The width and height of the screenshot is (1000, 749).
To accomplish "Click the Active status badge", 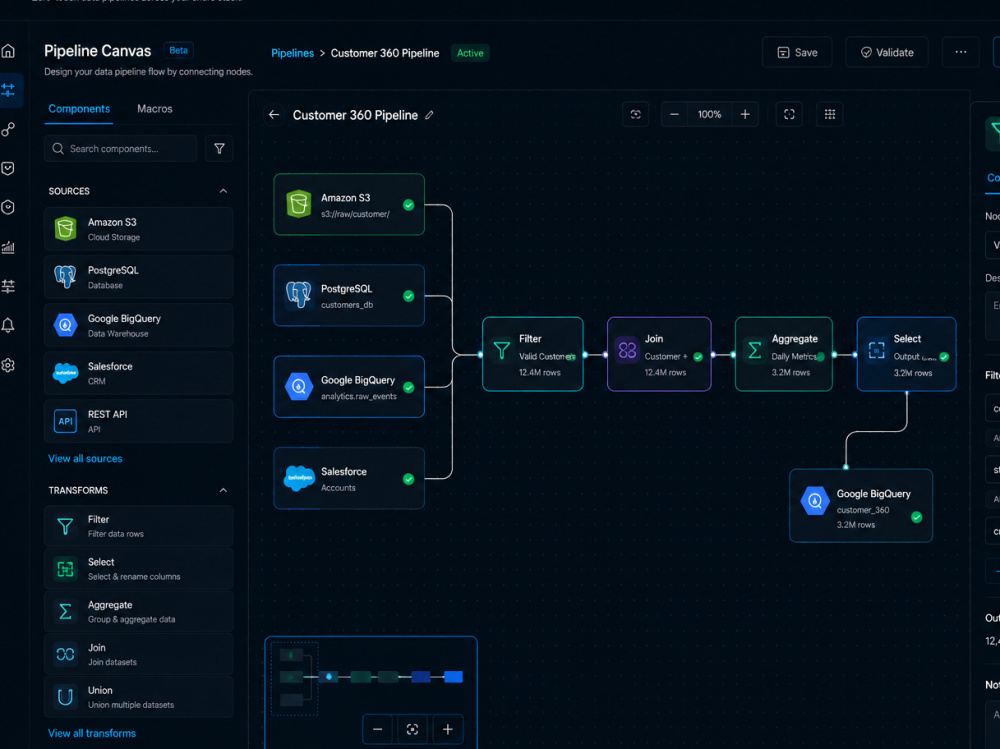I will click(470, 54).
